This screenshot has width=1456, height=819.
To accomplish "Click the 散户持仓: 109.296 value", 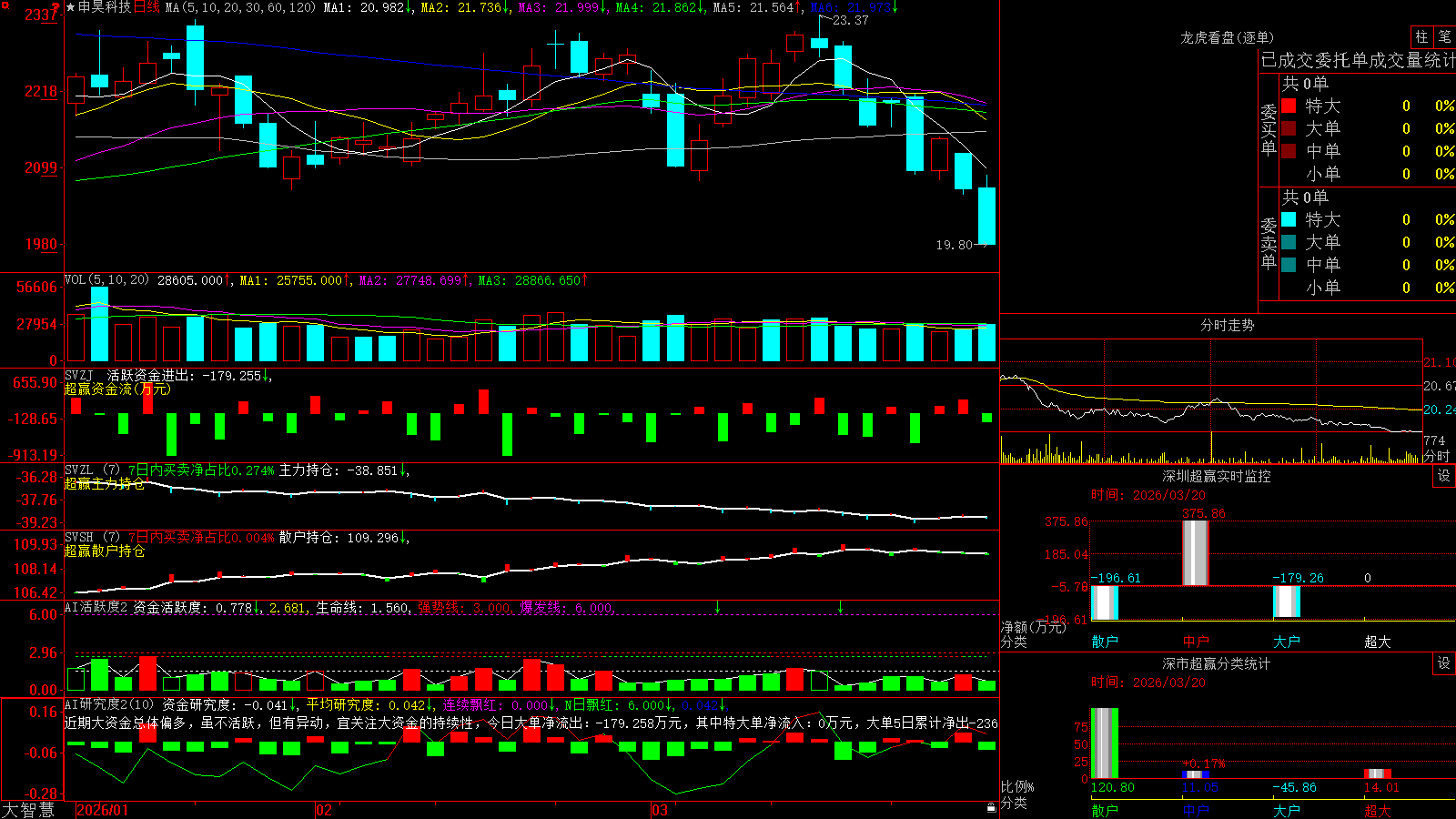I will point(343,538).
